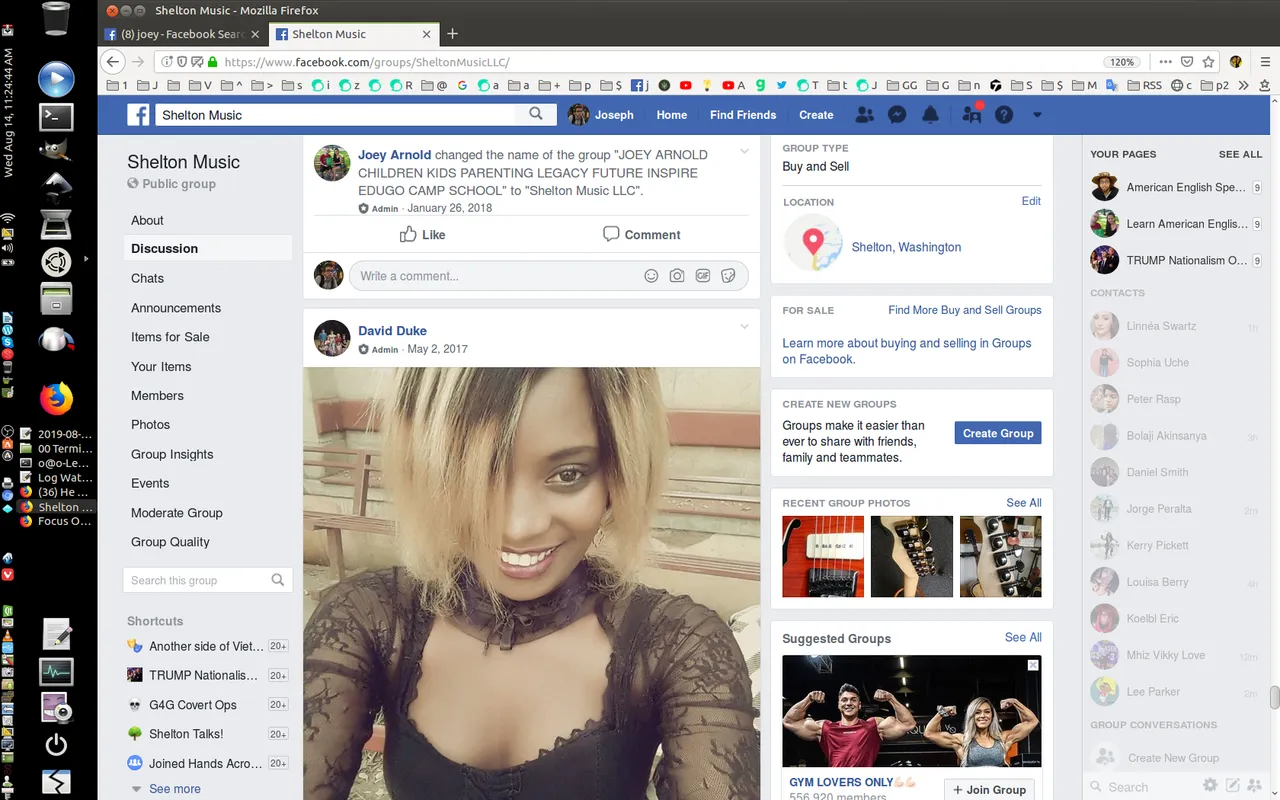This screenshot has height=800, width=1280.
Task: Click Find More Buy and Sell Groups
Action: [x=965, y=310]
